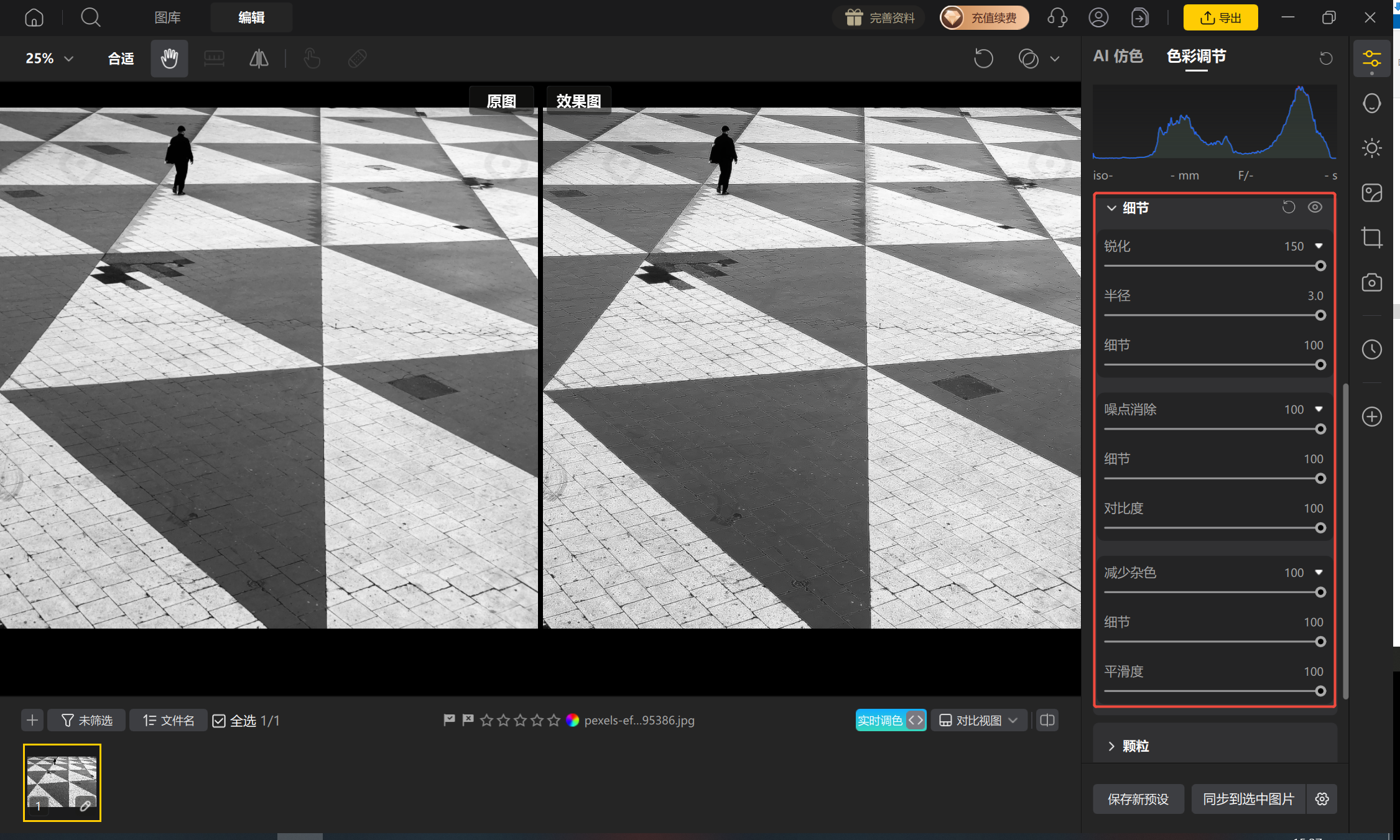
Task: Switch to the 编辑 tab
Action: coord(251,17)
